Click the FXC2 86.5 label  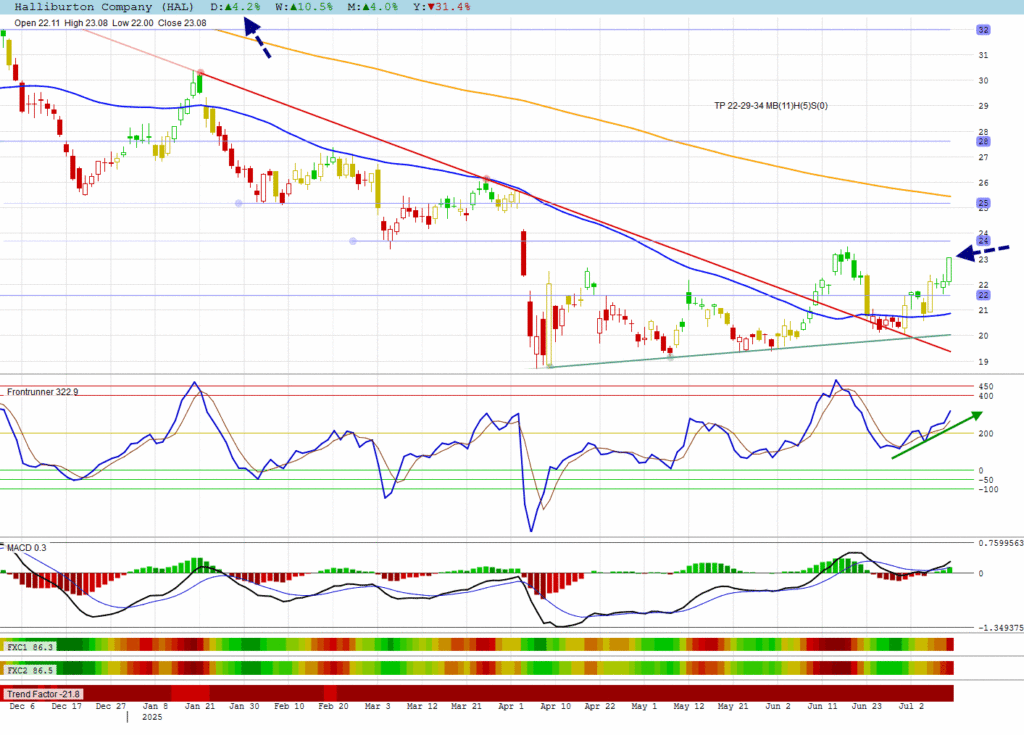click(x=29, y=670)
